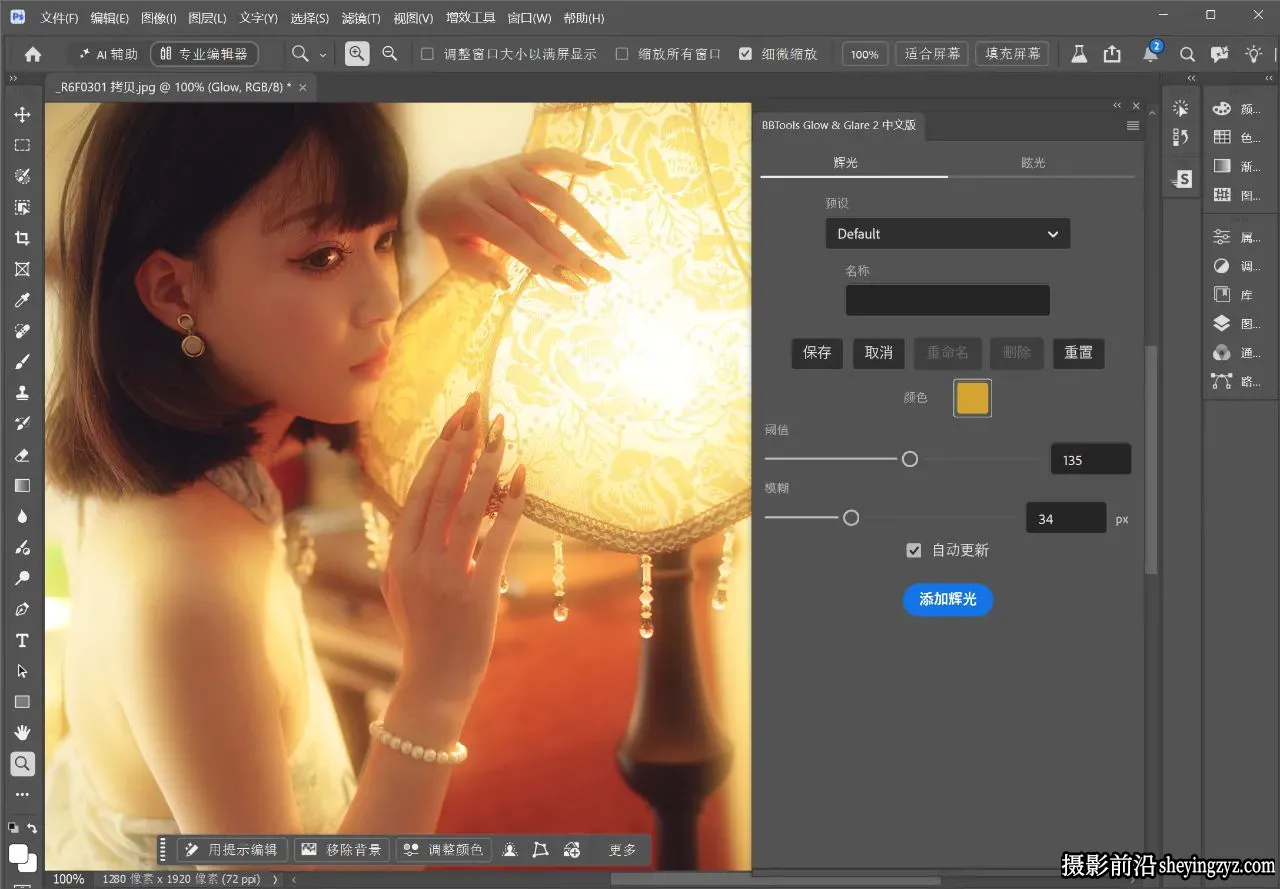The height and width of the screenshot is (889, 1280).
Task: Open the glow 颜色 swatch
Action: pyautogui.click(x=973, y=398)
